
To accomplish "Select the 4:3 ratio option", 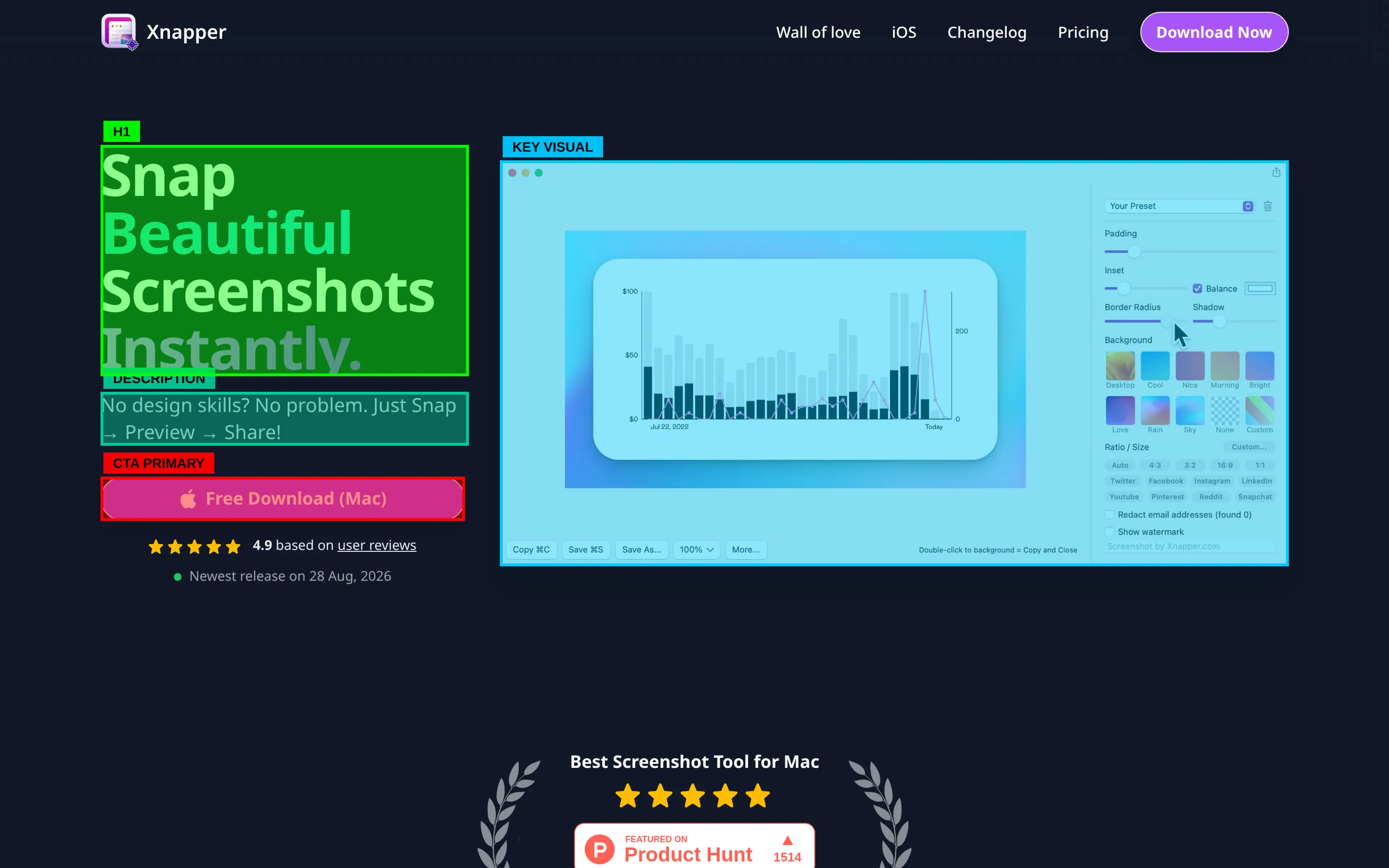I will pos(1155,465).
